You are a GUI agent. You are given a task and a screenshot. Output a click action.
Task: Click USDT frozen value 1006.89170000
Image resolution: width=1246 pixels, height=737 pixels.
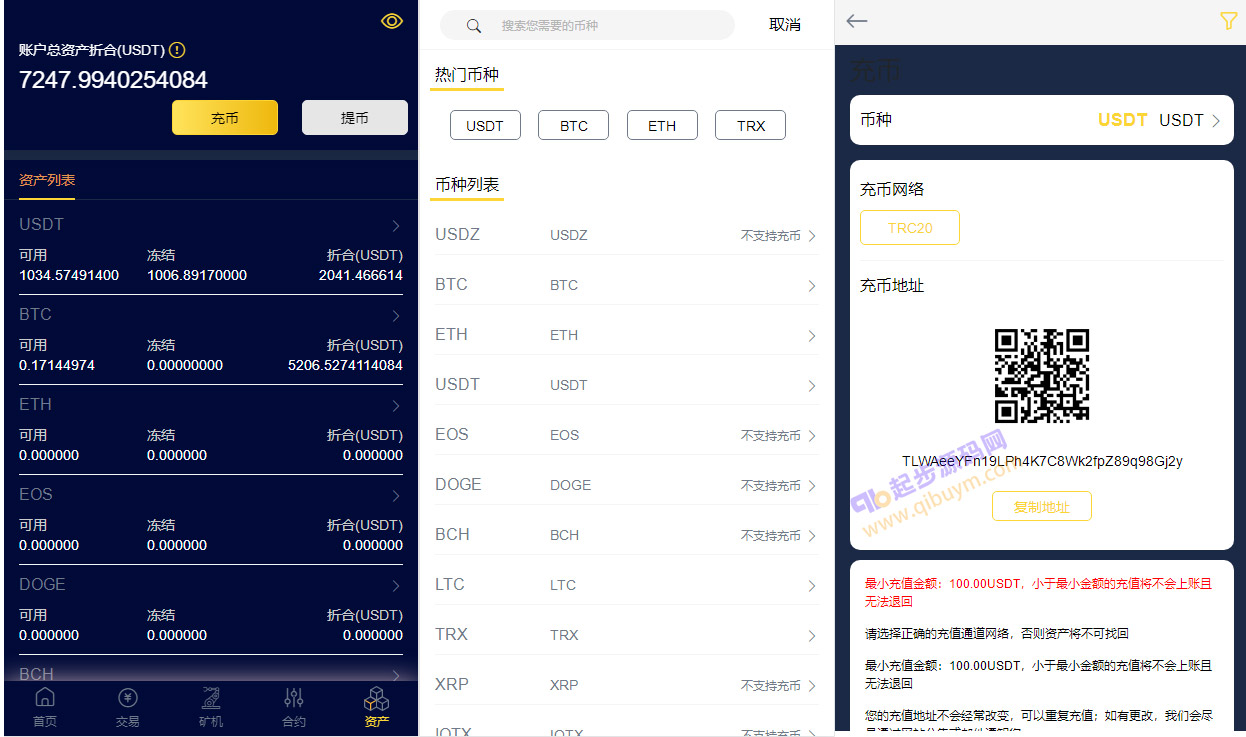pyautogui.click(x=197, y=275)
